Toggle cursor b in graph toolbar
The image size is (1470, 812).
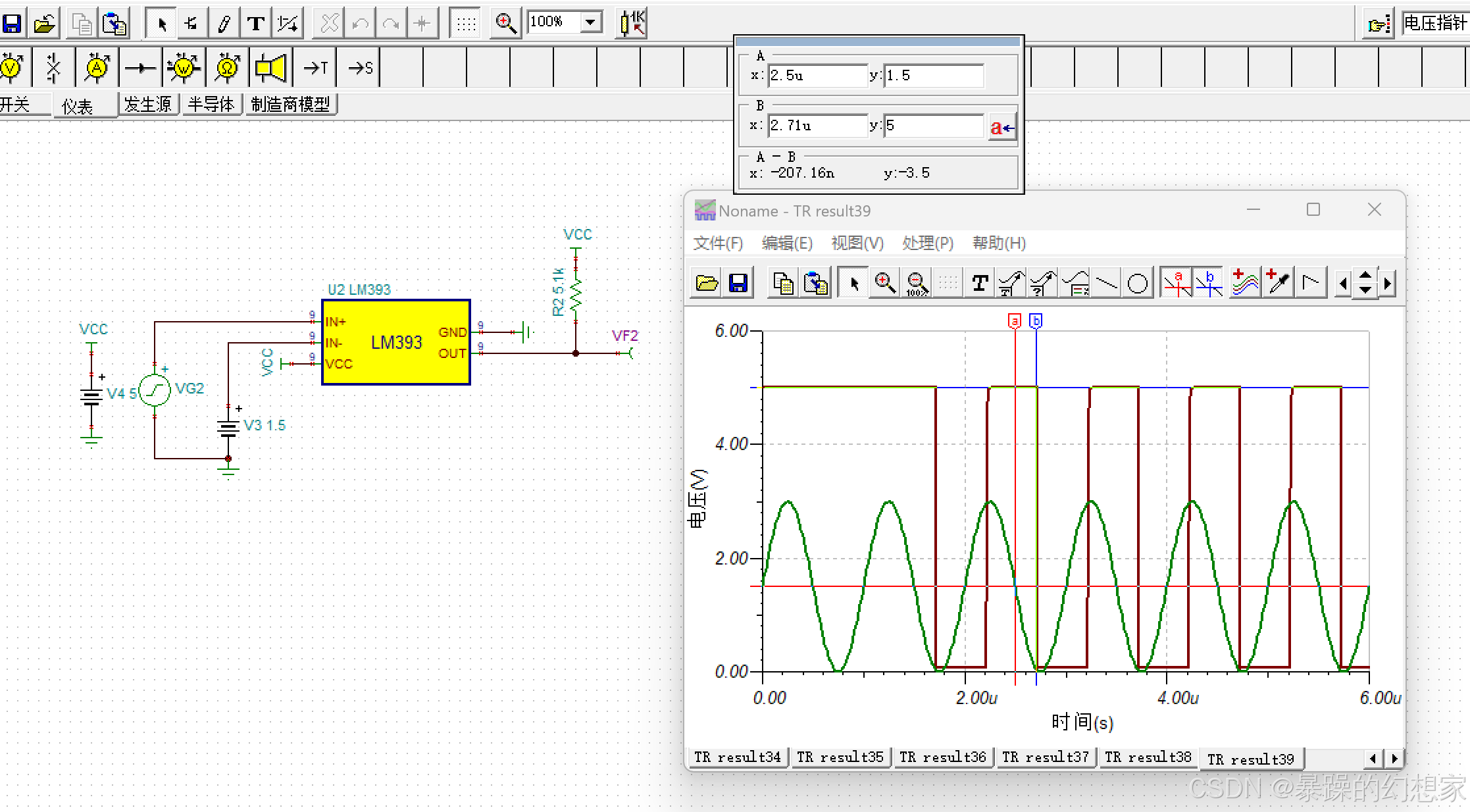coord(1209,284)
